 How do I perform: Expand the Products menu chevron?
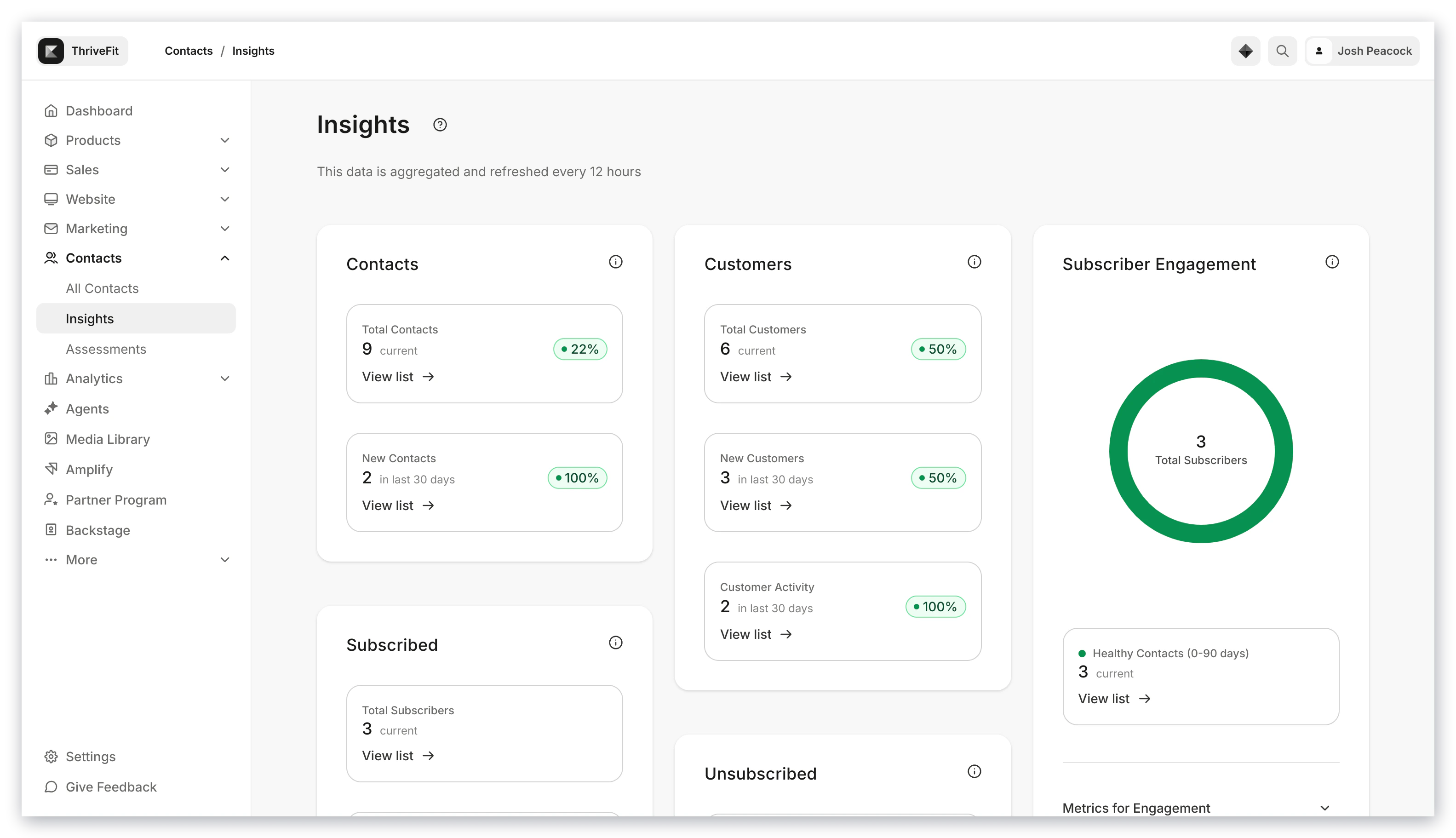224,140
